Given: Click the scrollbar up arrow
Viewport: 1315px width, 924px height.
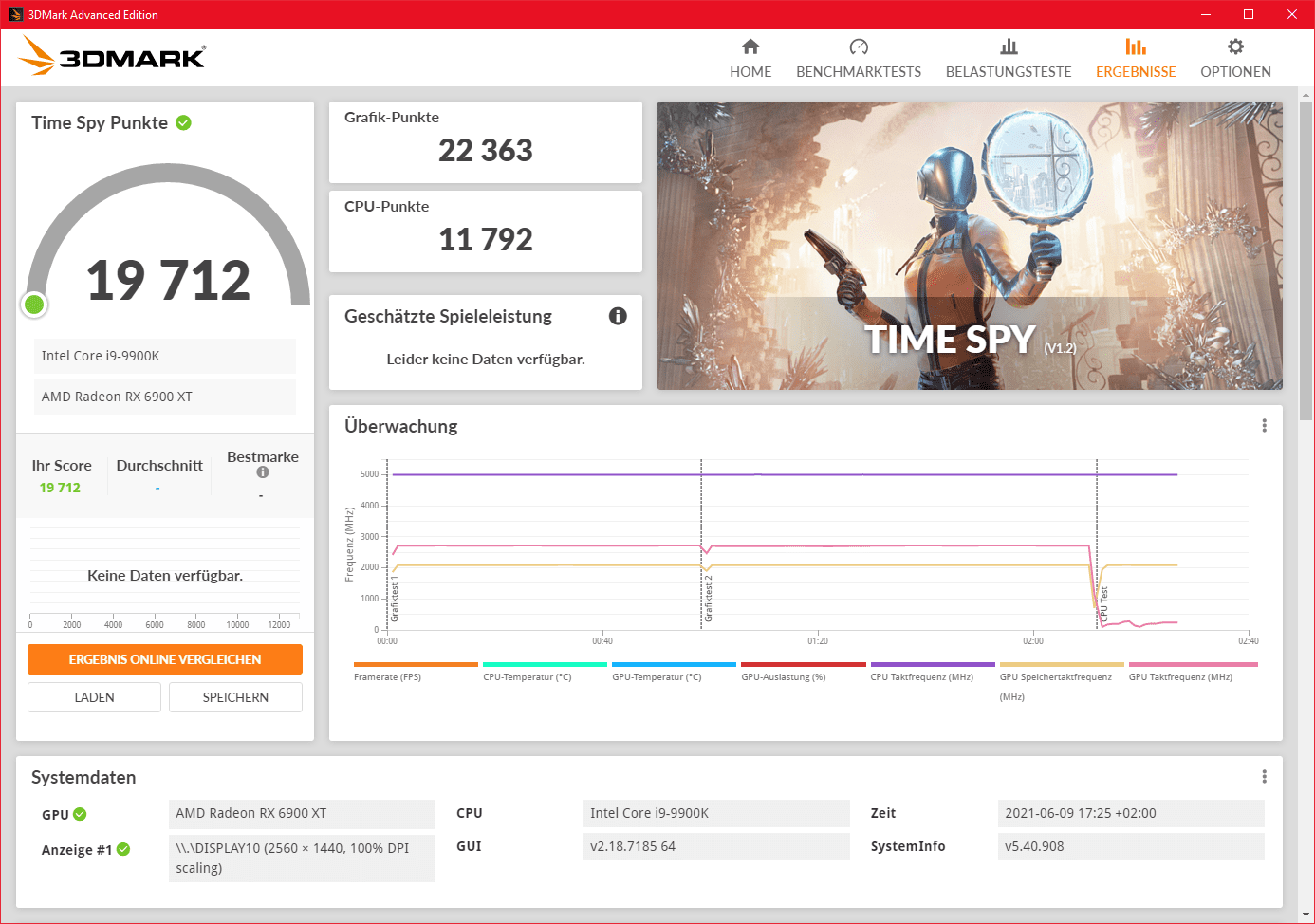Looking at the screenshot, I should tap(1306, 95).
